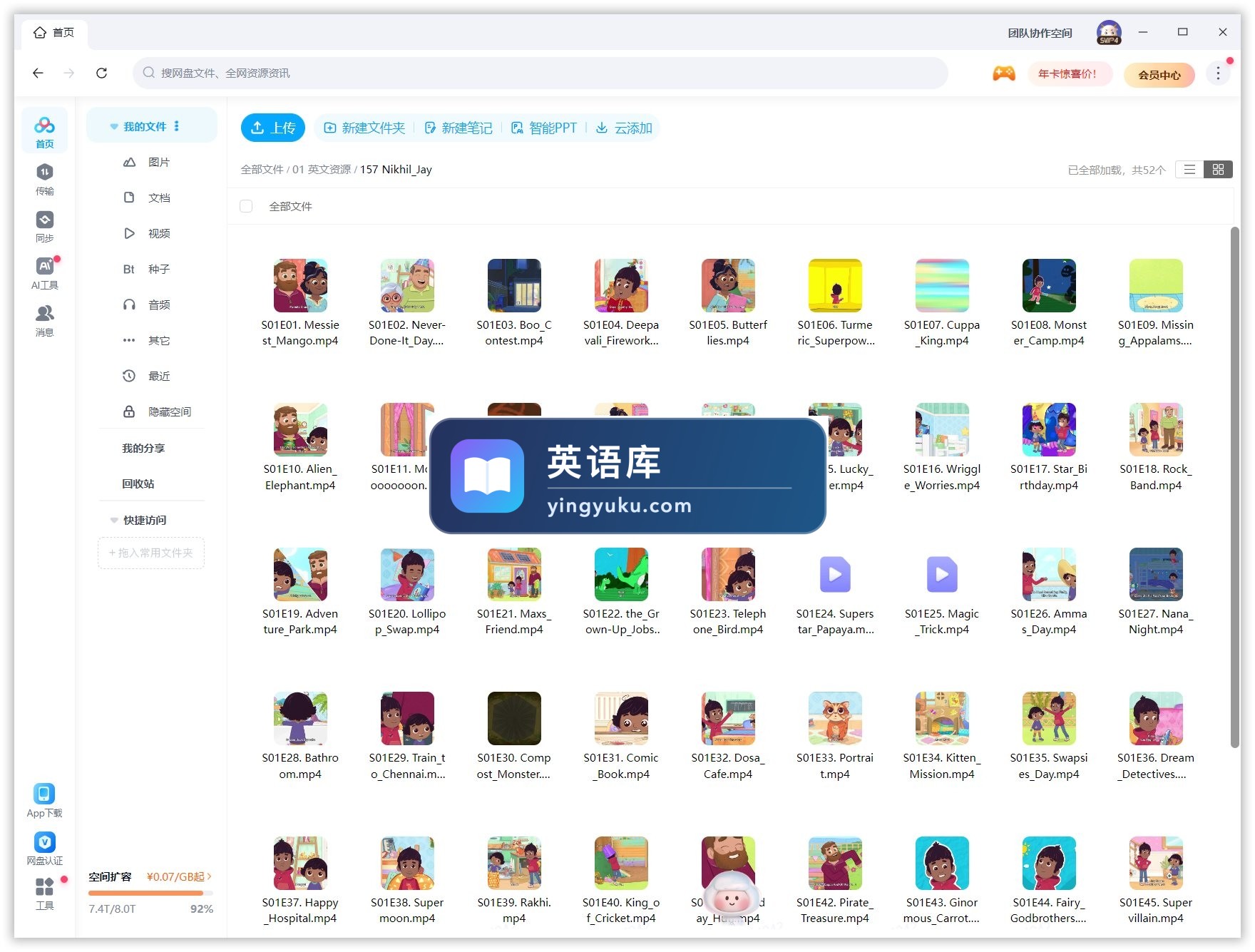Open 网盘认证 verification icon
Viewport: 1255px width, 952px height.
pyautogui.click(x=44, y=848)
